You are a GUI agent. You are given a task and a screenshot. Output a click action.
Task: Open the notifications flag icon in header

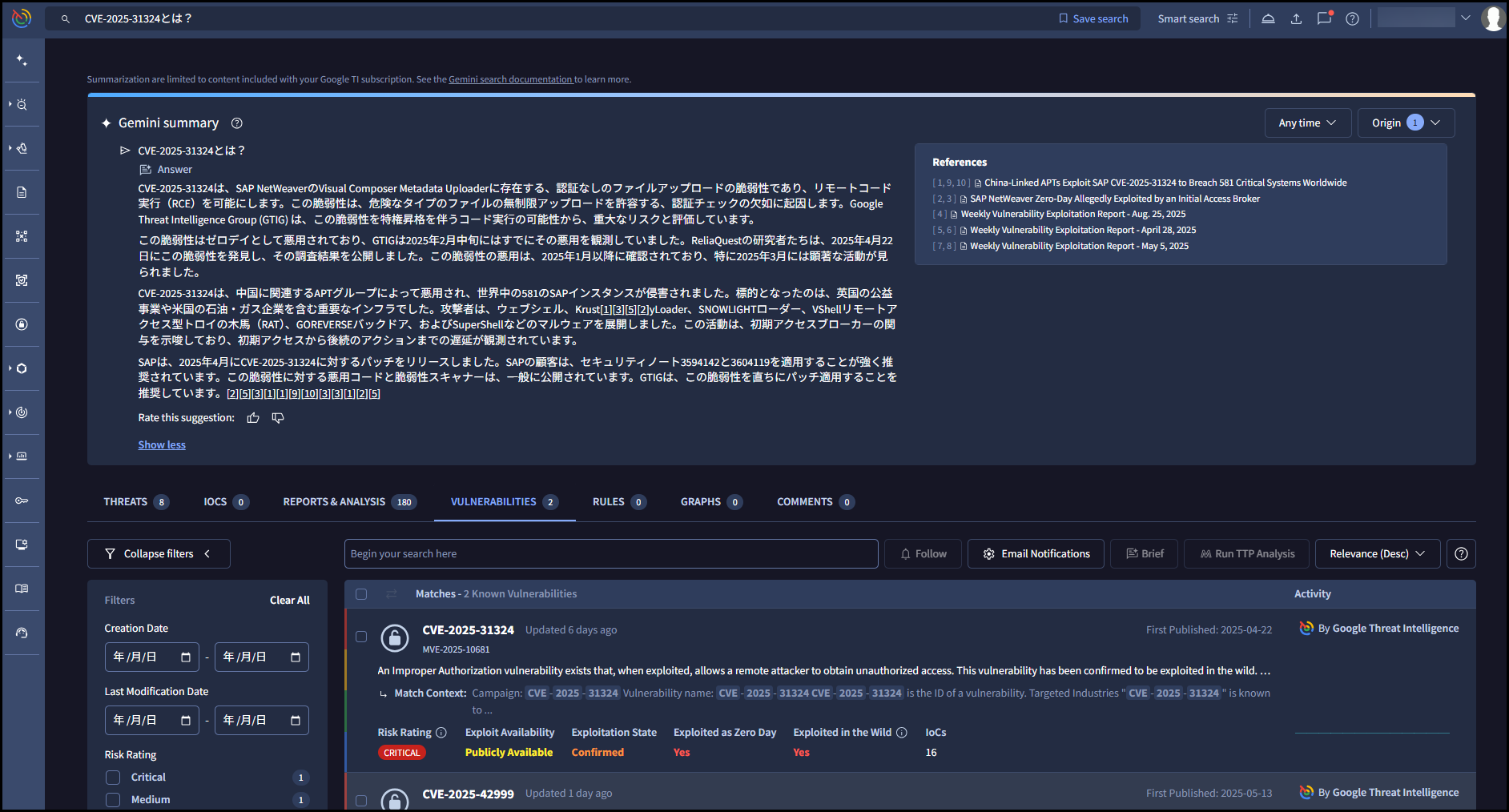pyautogui.click(x=1324, y=18)
